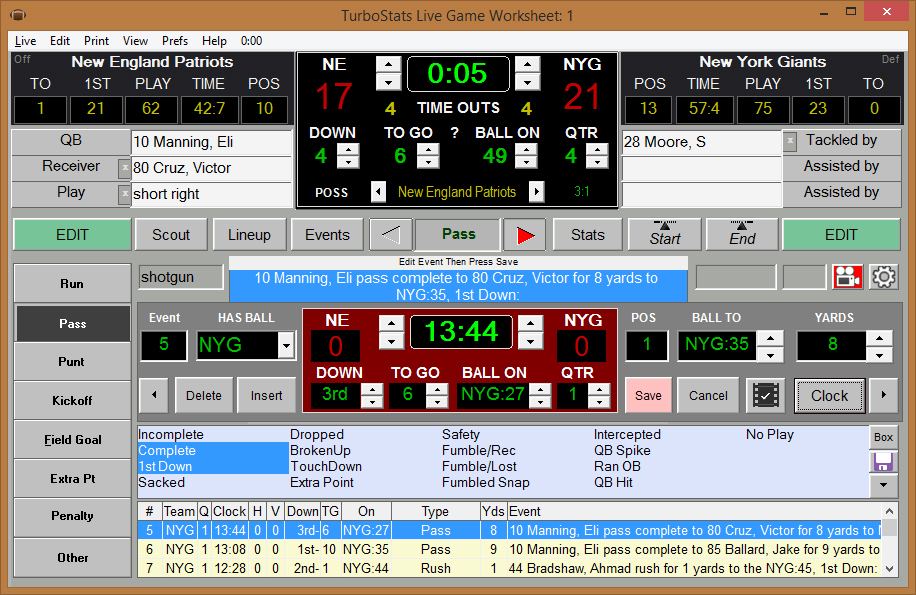Delete the current event
916x595 pixels.
203,395
